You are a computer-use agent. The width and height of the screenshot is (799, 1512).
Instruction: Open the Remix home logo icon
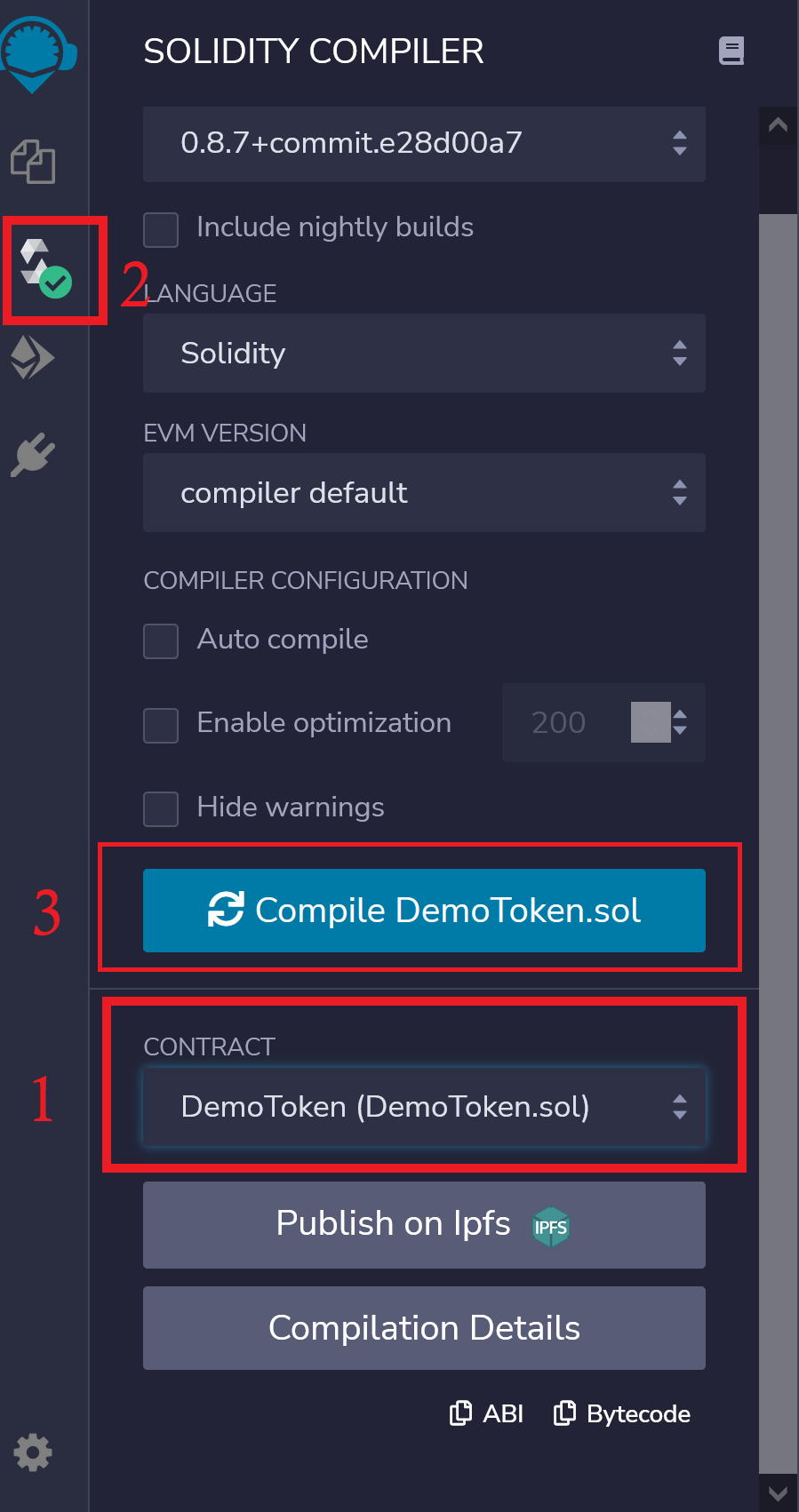point(36,53)
